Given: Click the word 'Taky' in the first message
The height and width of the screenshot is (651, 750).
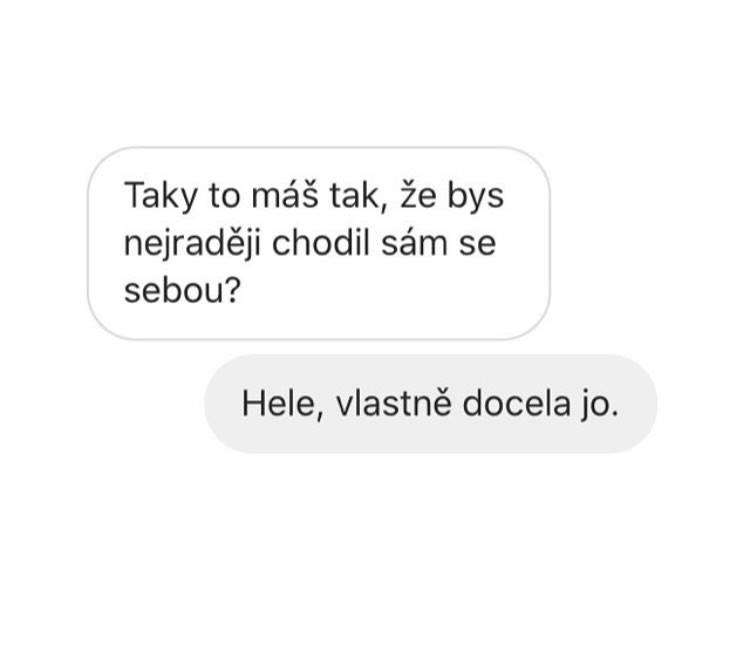Looking at the screenshot, I should pos(161,197).
